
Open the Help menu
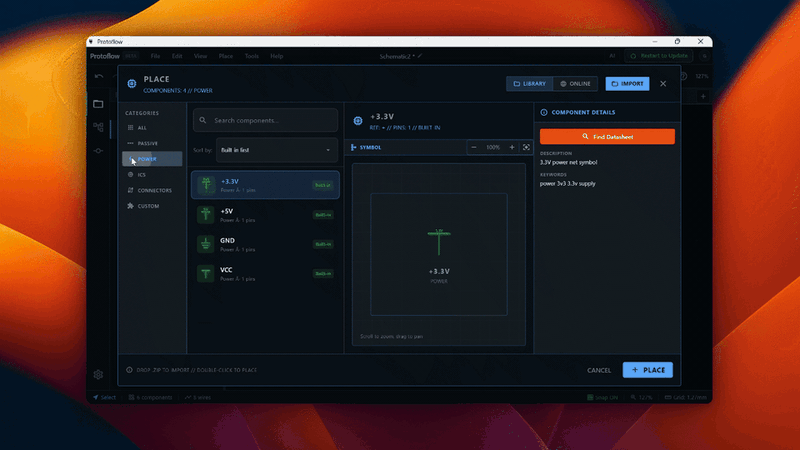(x=277, y=56)
